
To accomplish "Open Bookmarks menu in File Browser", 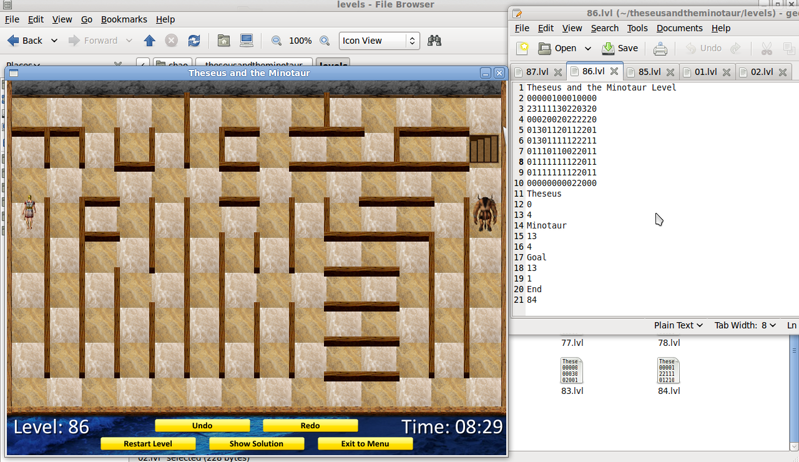I will [124, 19].
